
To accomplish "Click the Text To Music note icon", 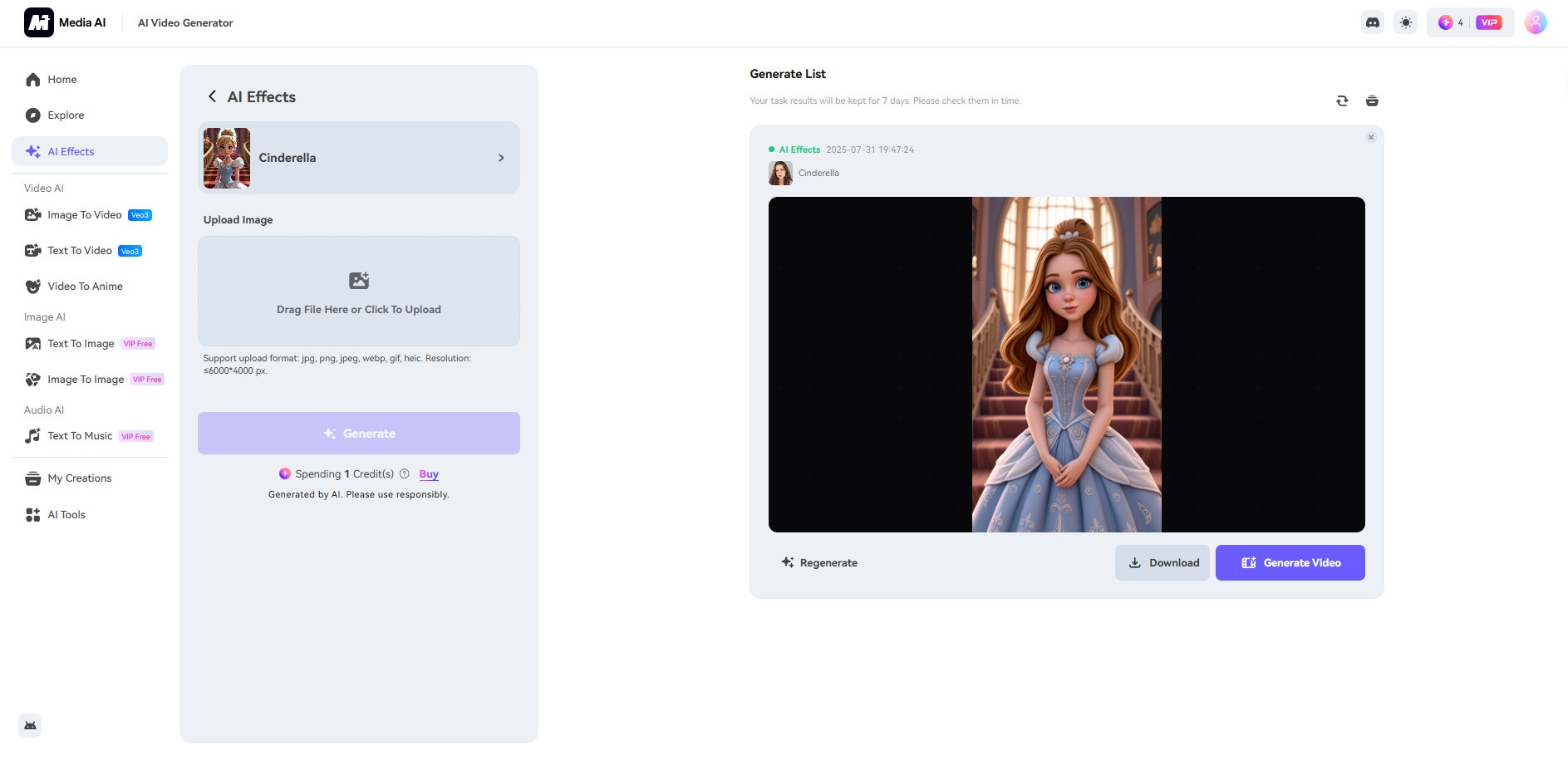I will [x=33, y=436].
